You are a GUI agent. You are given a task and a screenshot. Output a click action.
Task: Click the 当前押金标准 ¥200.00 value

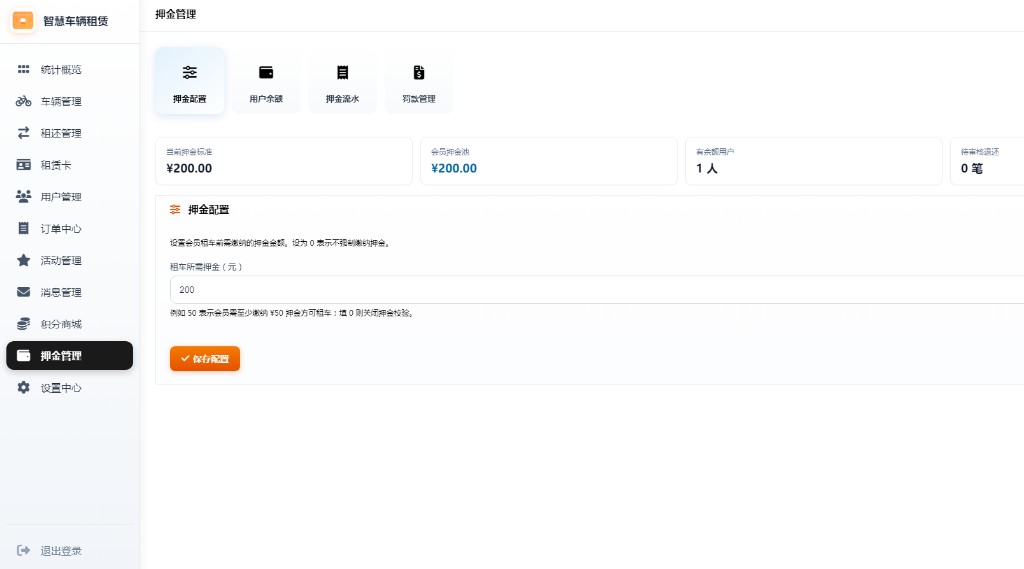[x=189, y=168]
